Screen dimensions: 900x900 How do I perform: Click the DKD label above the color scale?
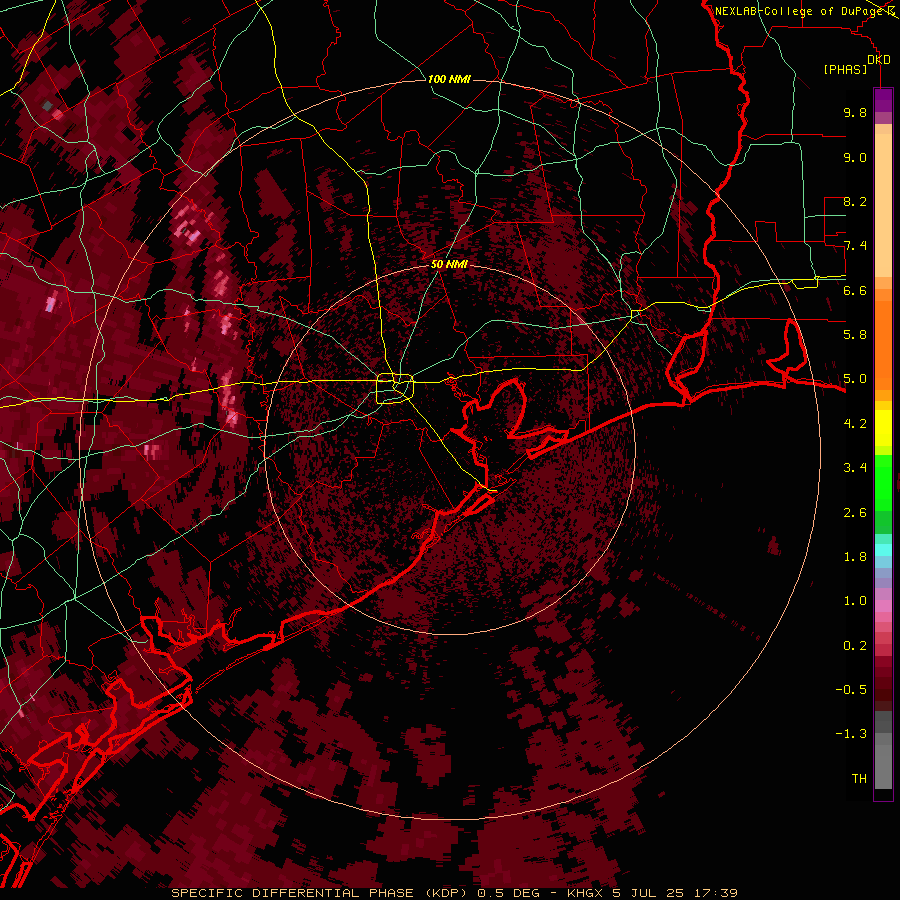click(878, 60)
